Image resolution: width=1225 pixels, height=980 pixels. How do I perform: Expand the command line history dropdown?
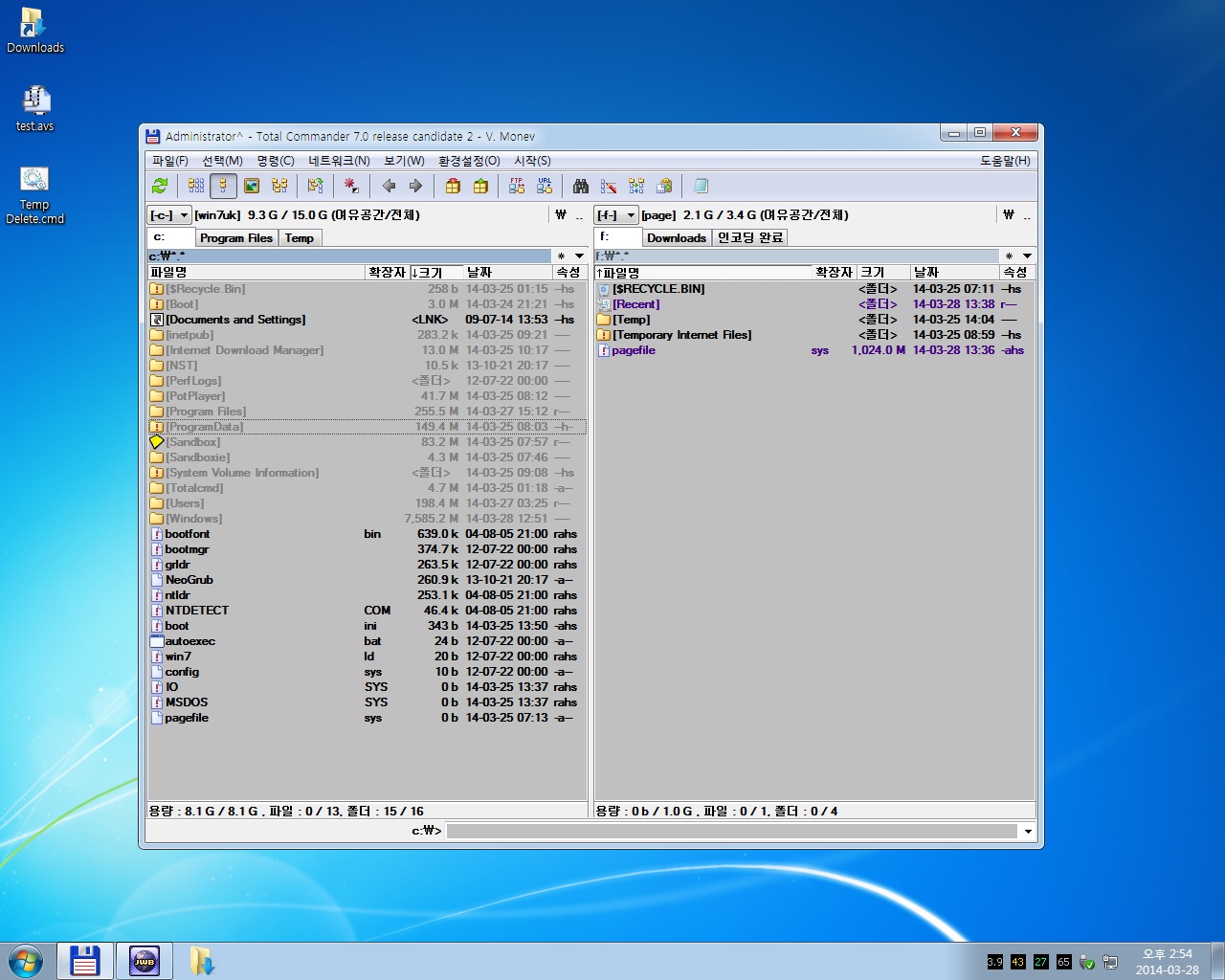pos(1028,831)
